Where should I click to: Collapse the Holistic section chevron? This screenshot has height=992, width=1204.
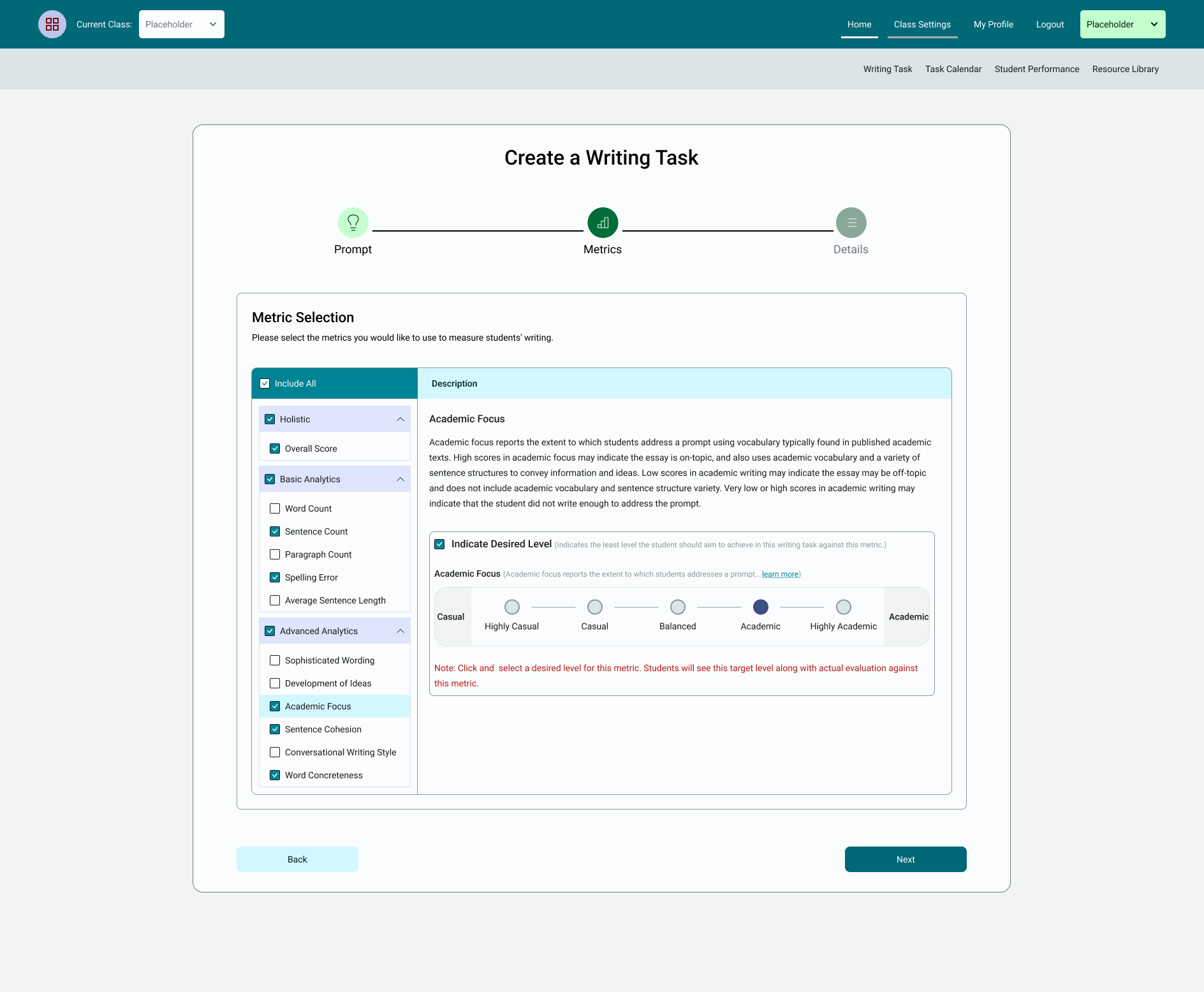(400, 419)
